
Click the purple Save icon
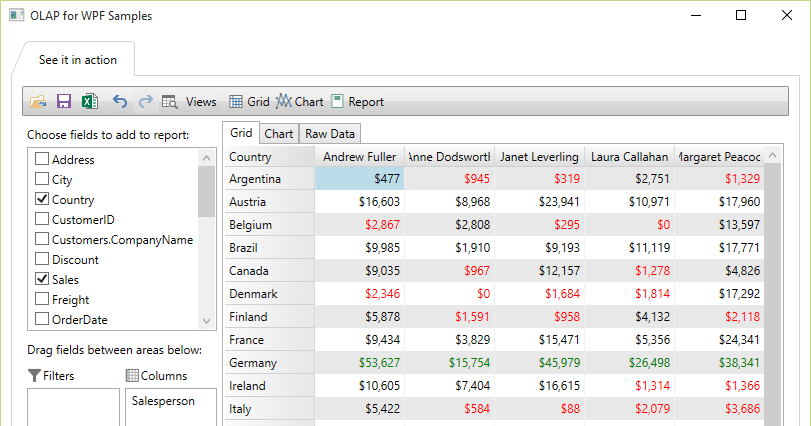click(x=63, y=101)
